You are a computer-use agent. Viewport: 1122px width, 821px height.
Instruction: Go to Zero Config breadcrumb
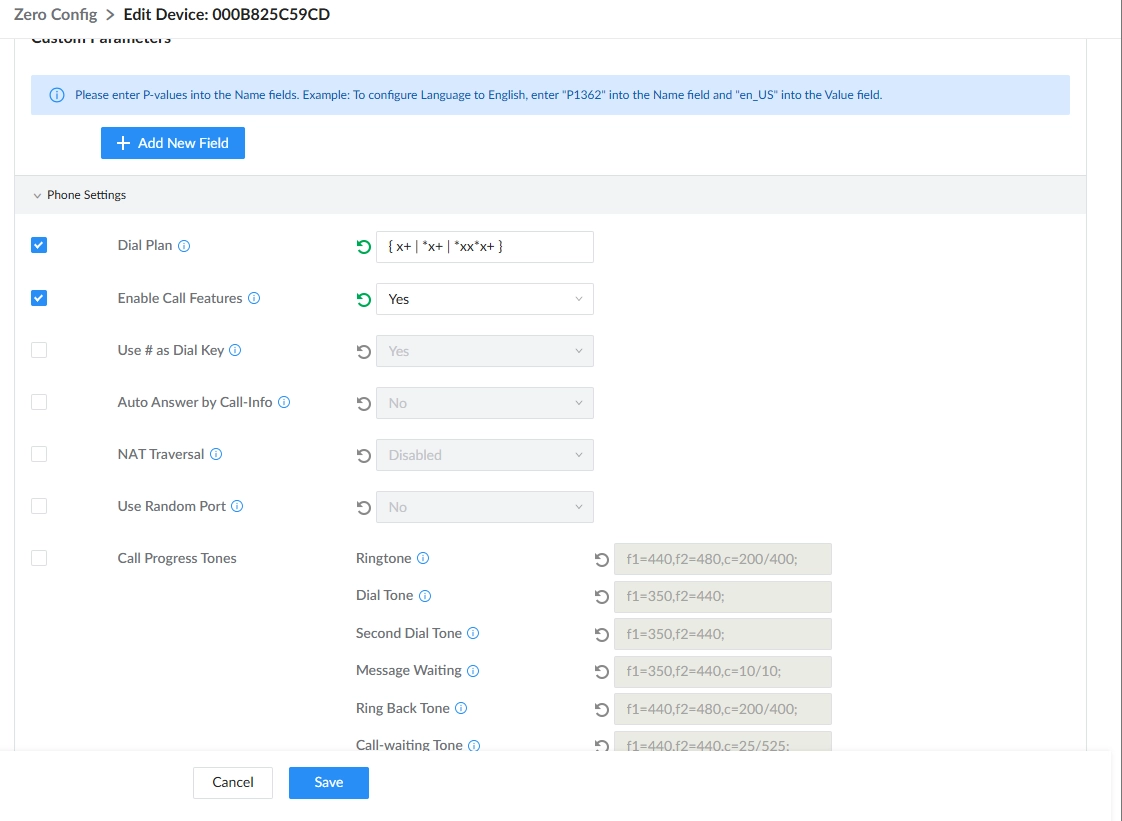pos(55,14)
